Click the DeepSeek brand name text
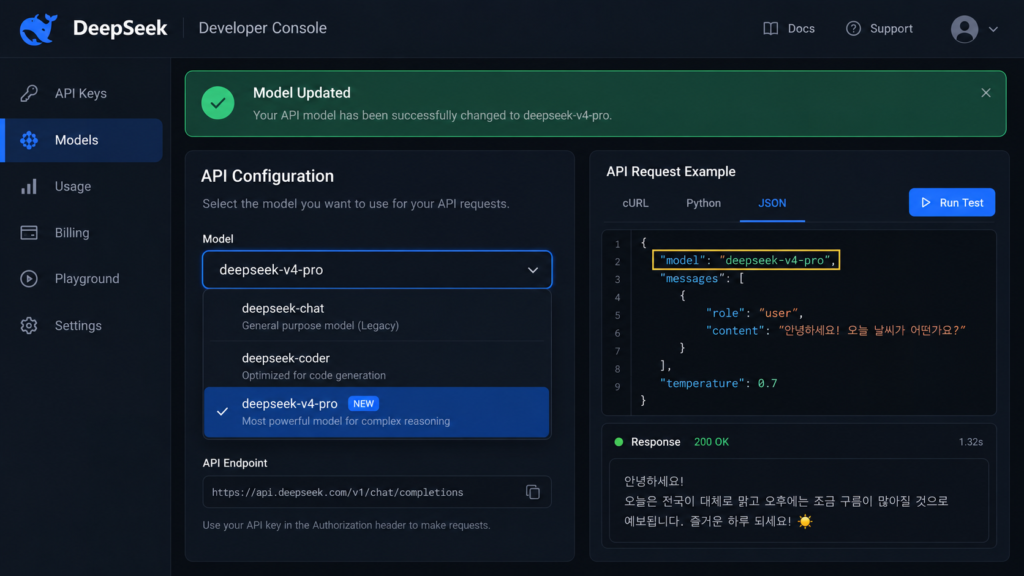This screenshot has width=1024, height=576. 120,28
